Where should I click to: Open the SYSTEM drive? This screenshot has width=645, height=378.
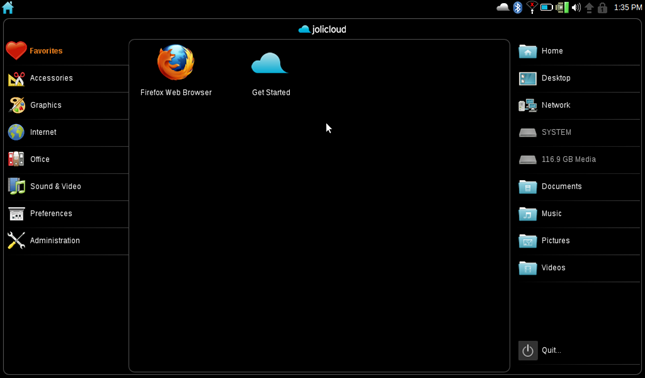578,132
